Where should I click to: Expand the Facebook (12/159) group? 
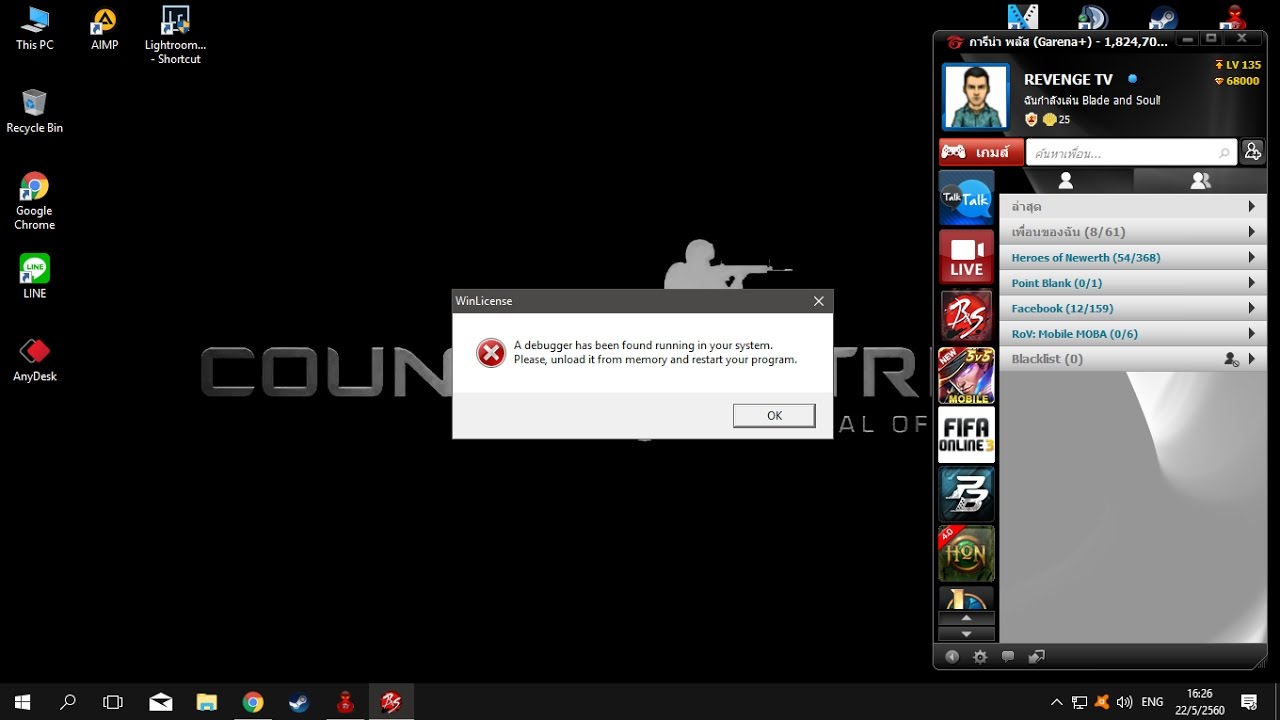point(1133,308)
